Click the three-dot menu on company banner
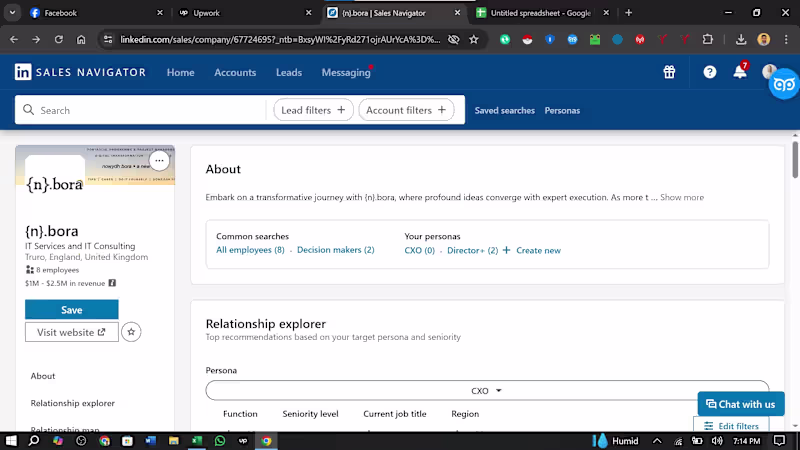This screenshot has width=800, height=450. [159, 161]
